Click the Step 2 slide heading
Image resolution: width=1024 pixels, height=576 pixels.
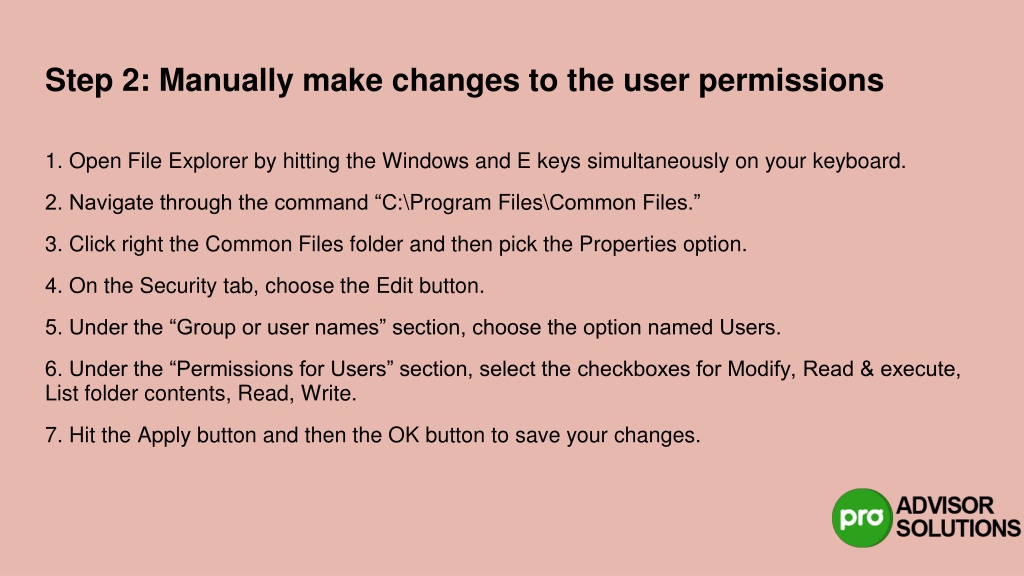pyautogui.click(x=464, y=81)
